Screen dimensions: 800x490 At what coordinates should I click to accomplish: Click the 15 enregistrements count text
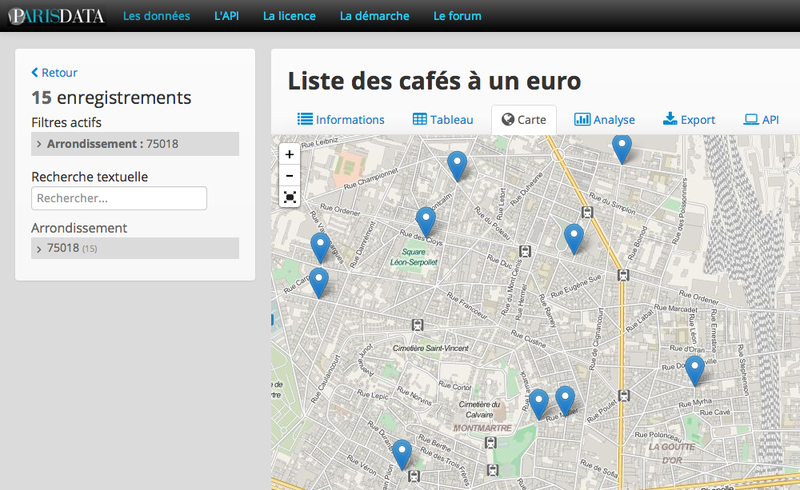[111, 97]
